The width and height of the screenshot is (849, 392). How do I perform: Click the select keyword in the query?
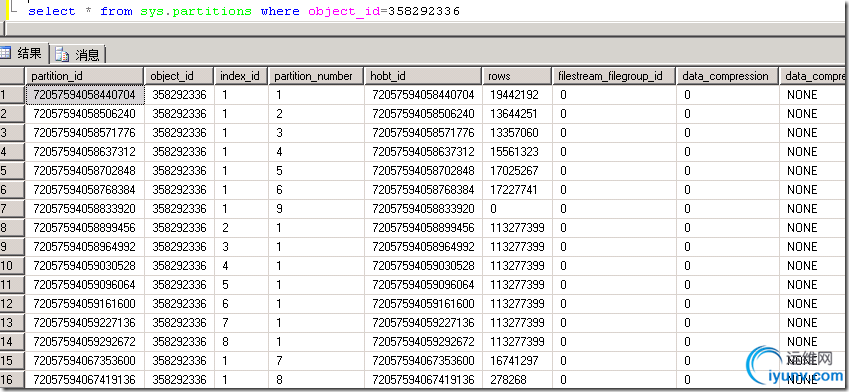[51, 11]
